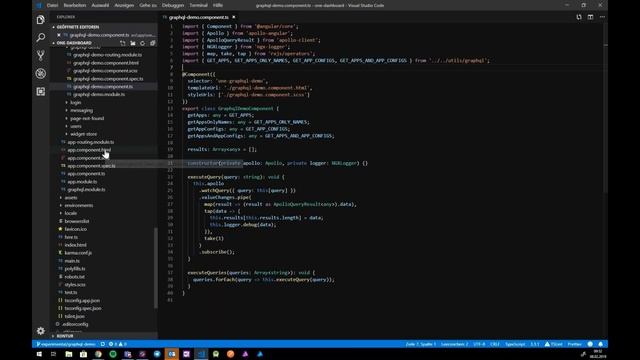Open the Datei menu

point(52,5)
